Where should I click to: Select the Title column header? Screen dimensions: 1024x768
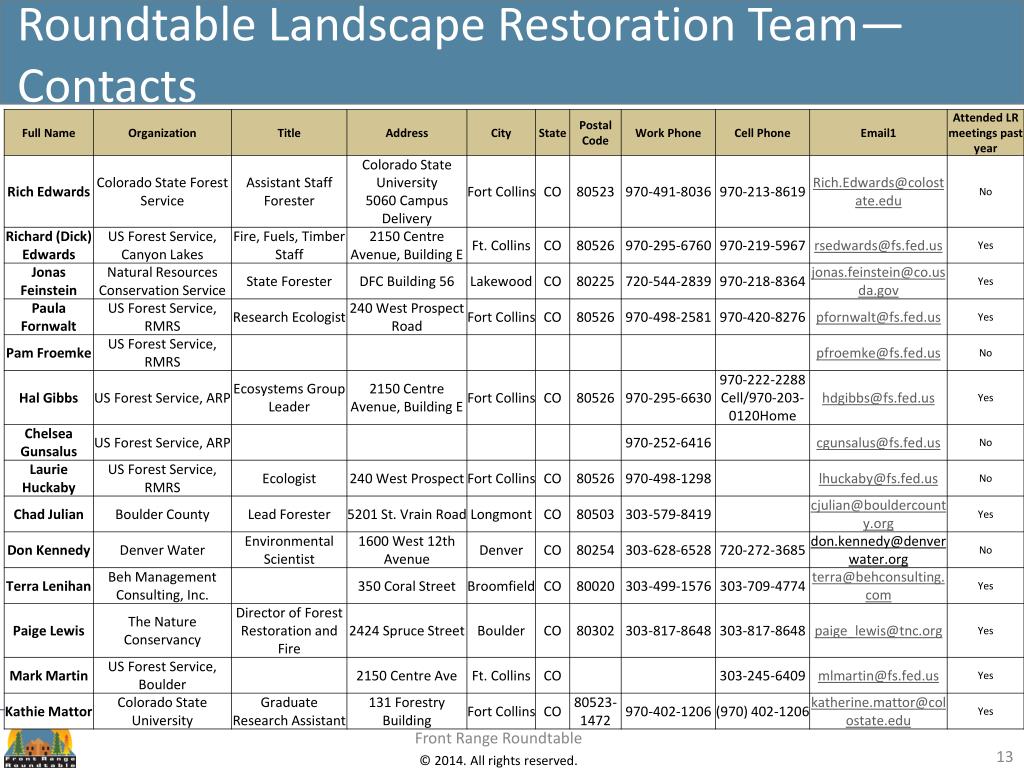pyautogui.click(x=289, y=133)
